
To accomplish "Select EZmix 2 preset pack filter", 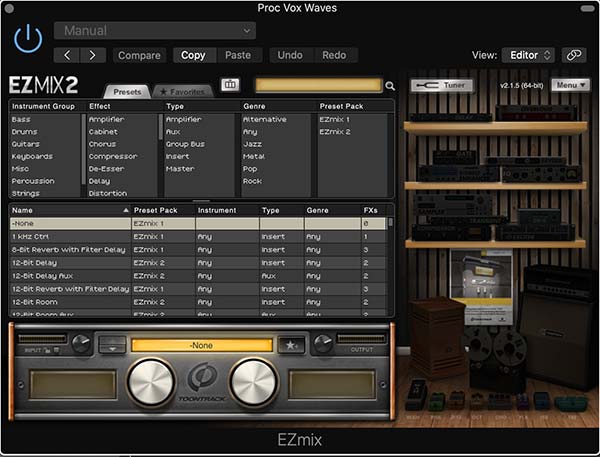I will [335, 132].
